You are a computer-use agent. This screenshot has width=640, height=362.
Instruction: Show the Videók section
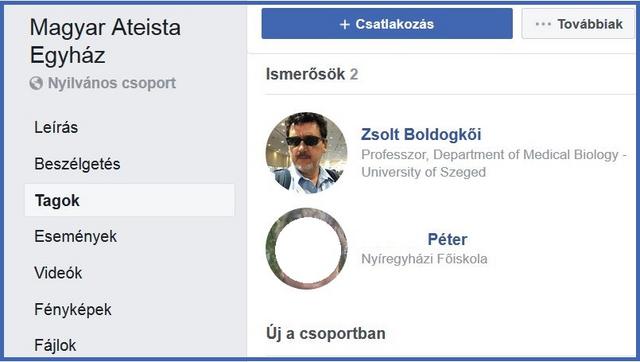coord(58,273)
